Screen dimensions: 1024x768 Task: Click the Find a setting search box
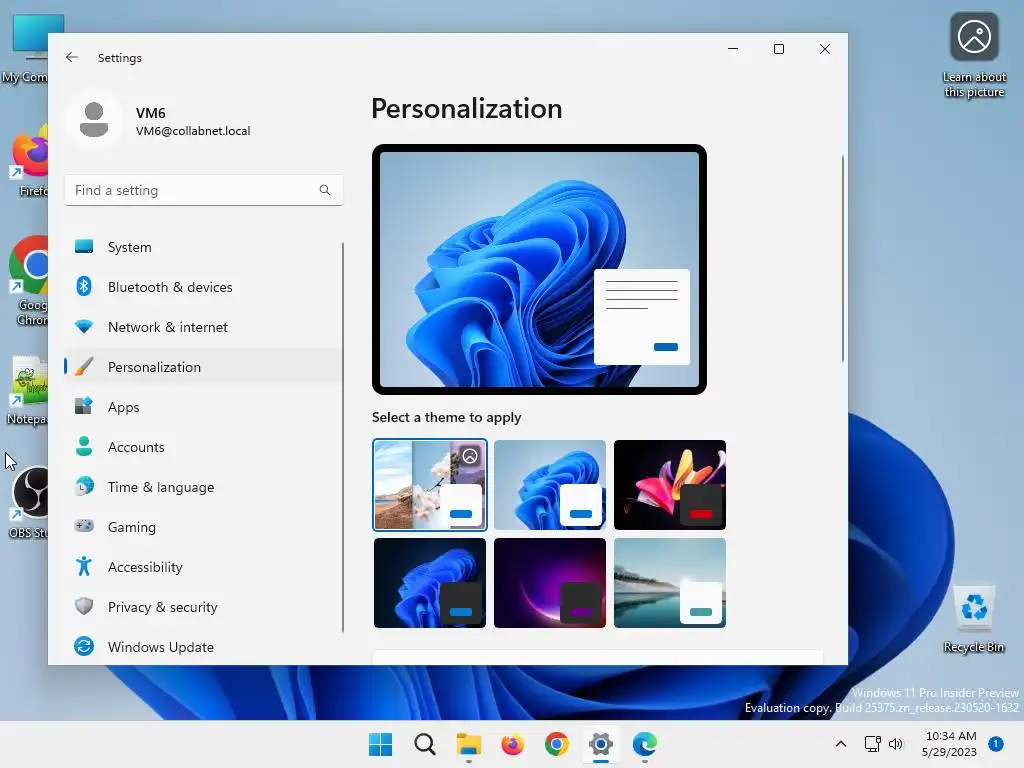pyautogui.click(x=204, y=190)
